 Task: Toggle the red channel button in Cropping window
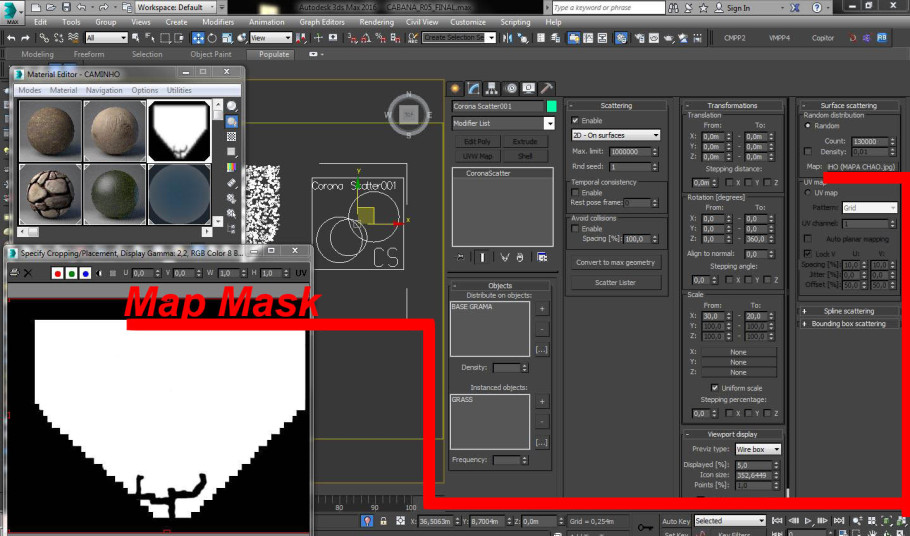[x=57, y=273]
